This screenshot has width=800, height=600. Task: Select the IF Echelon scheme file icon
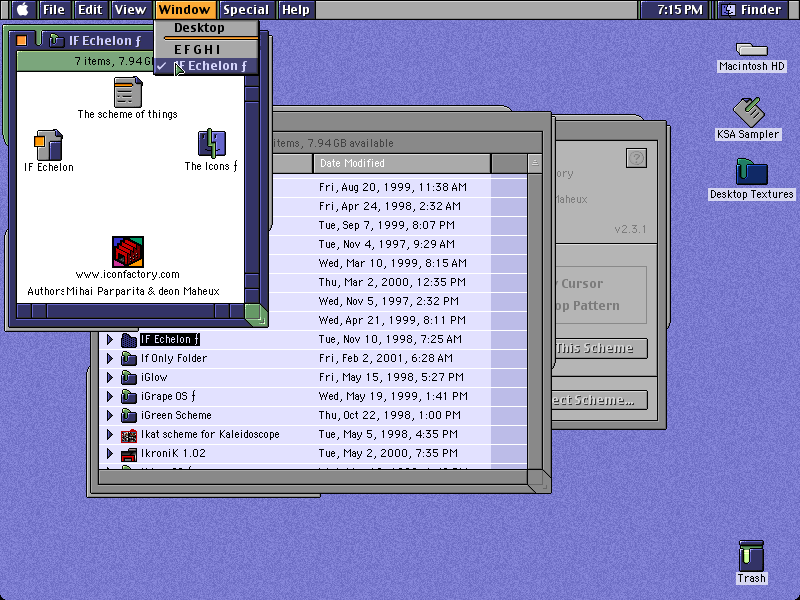[48, 145]
